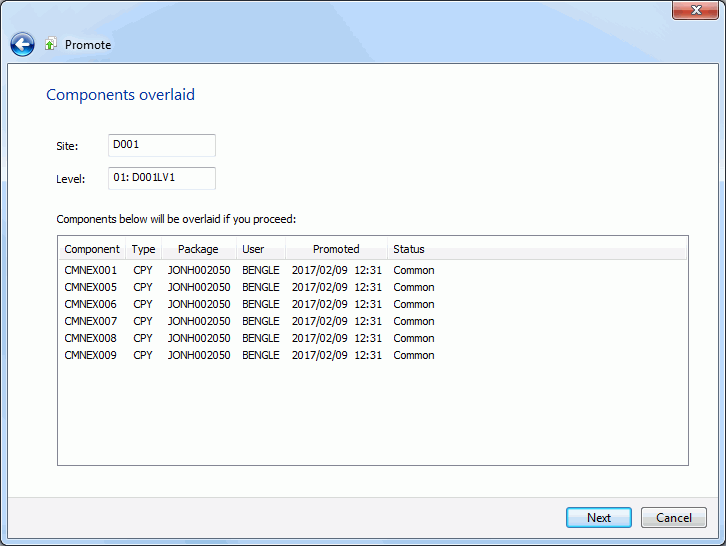Image resolution: width=726 pixels, height=546 pixels.
Task: Click the overlaid warning message text
Action: click(176, 219)
